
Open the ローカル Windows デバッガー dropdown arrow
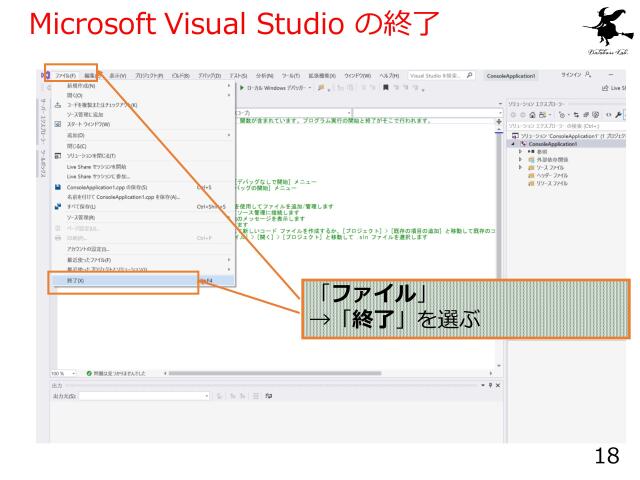tap(310, 88)
